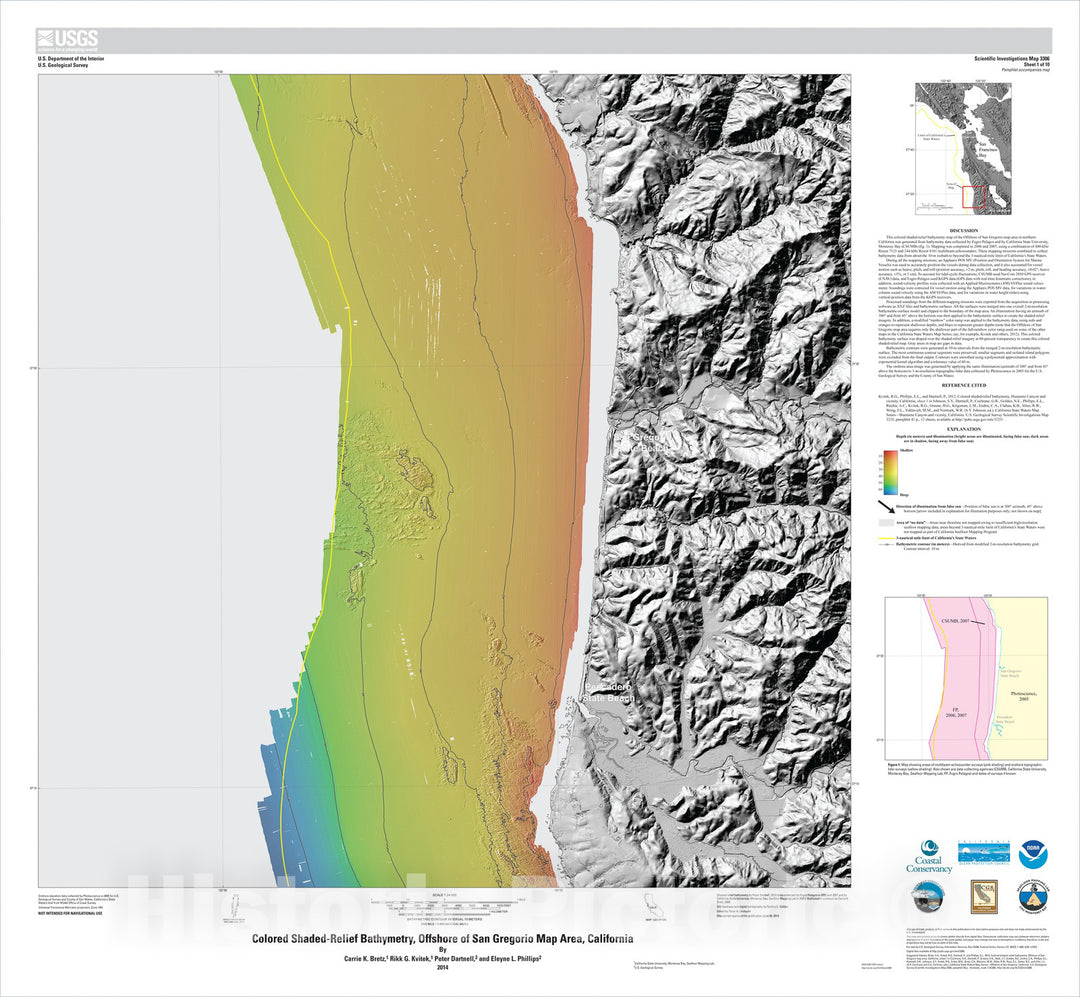The width and height of the screenshot is (1080, 997).
Task: Click the small California state outline icon
Action: coord(653,902)
